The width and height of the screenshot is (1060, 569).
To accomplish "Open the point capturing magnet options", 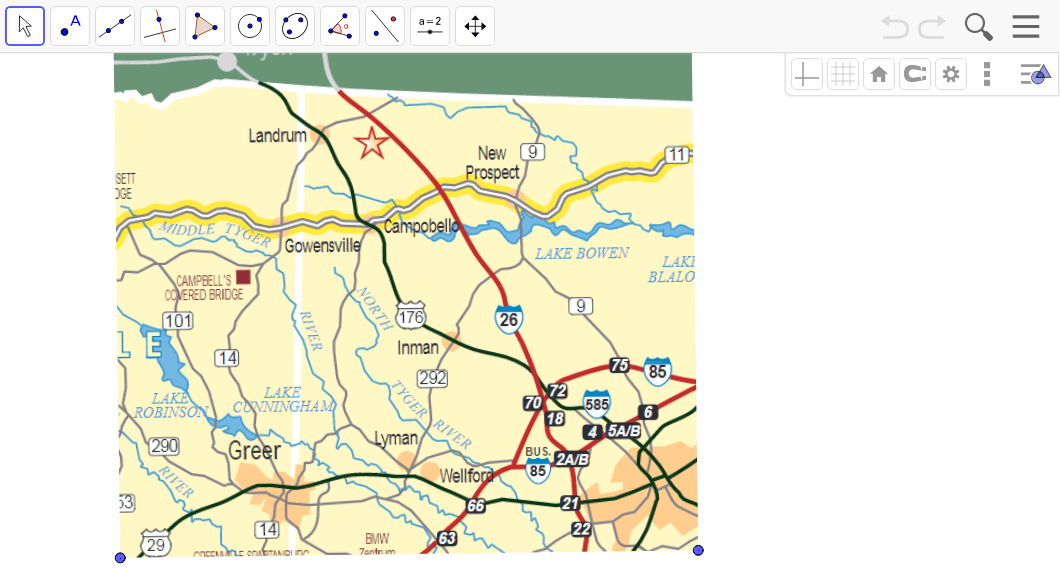I will 915,74.
